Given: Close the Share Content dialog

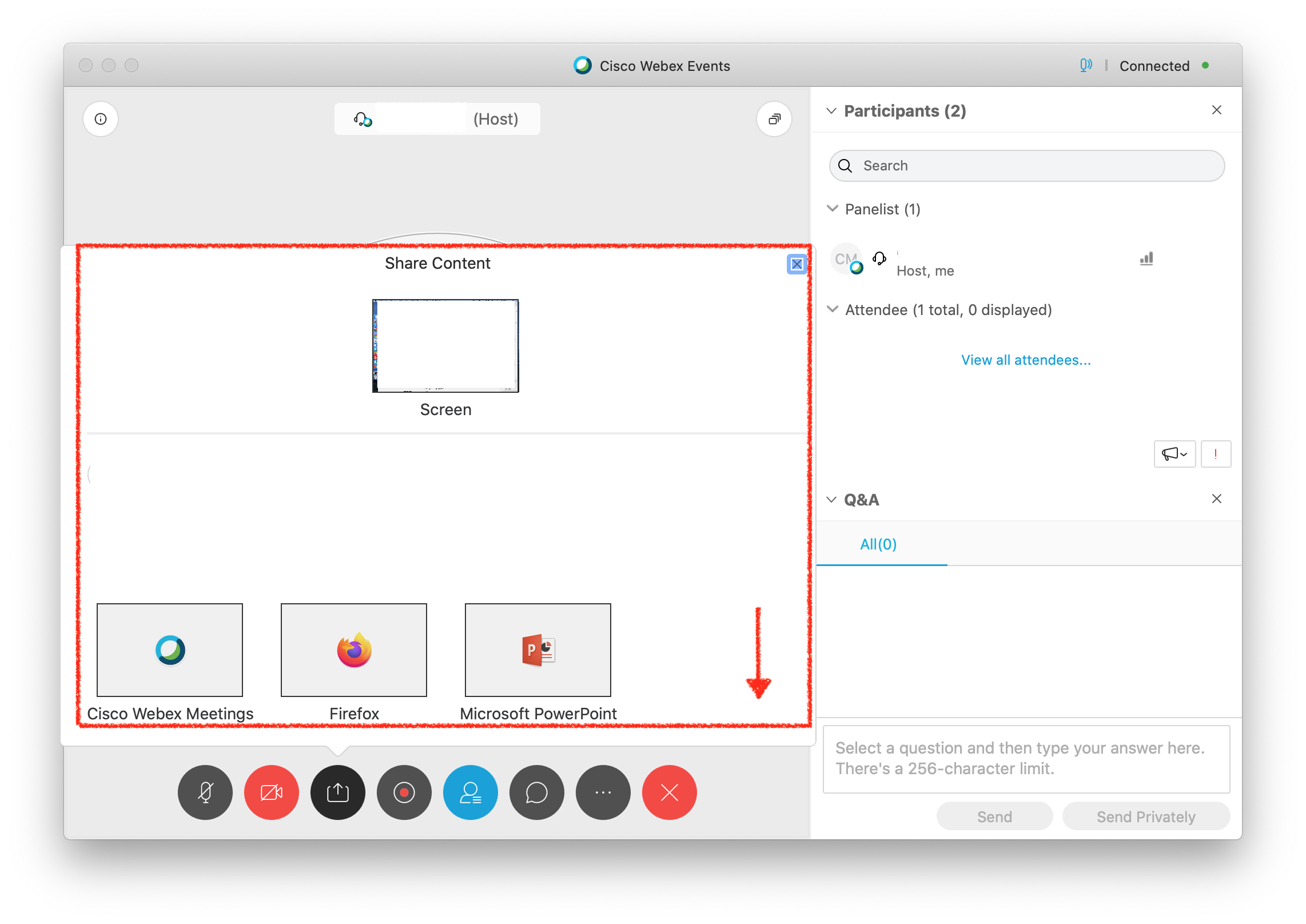Looking at the screenshot, I should tap(797, 264).
